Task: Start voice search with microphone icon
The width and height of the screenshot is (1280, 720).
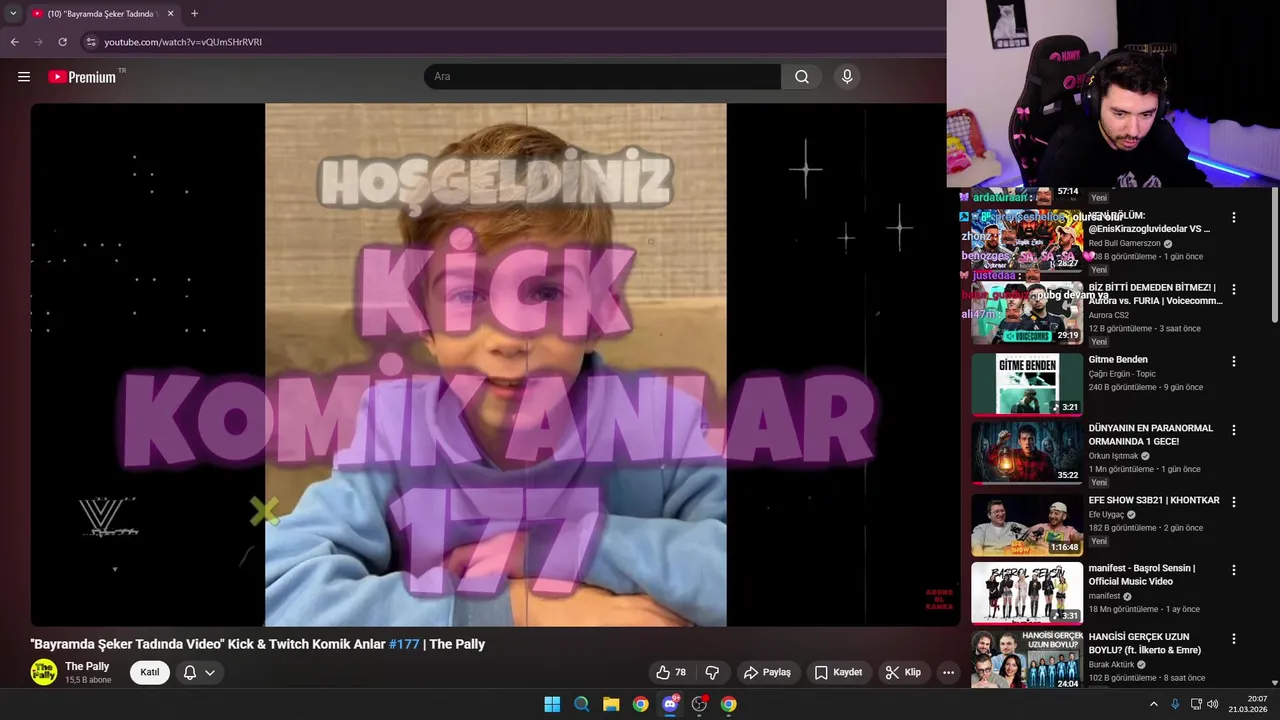Action: [x=847, y=77]
